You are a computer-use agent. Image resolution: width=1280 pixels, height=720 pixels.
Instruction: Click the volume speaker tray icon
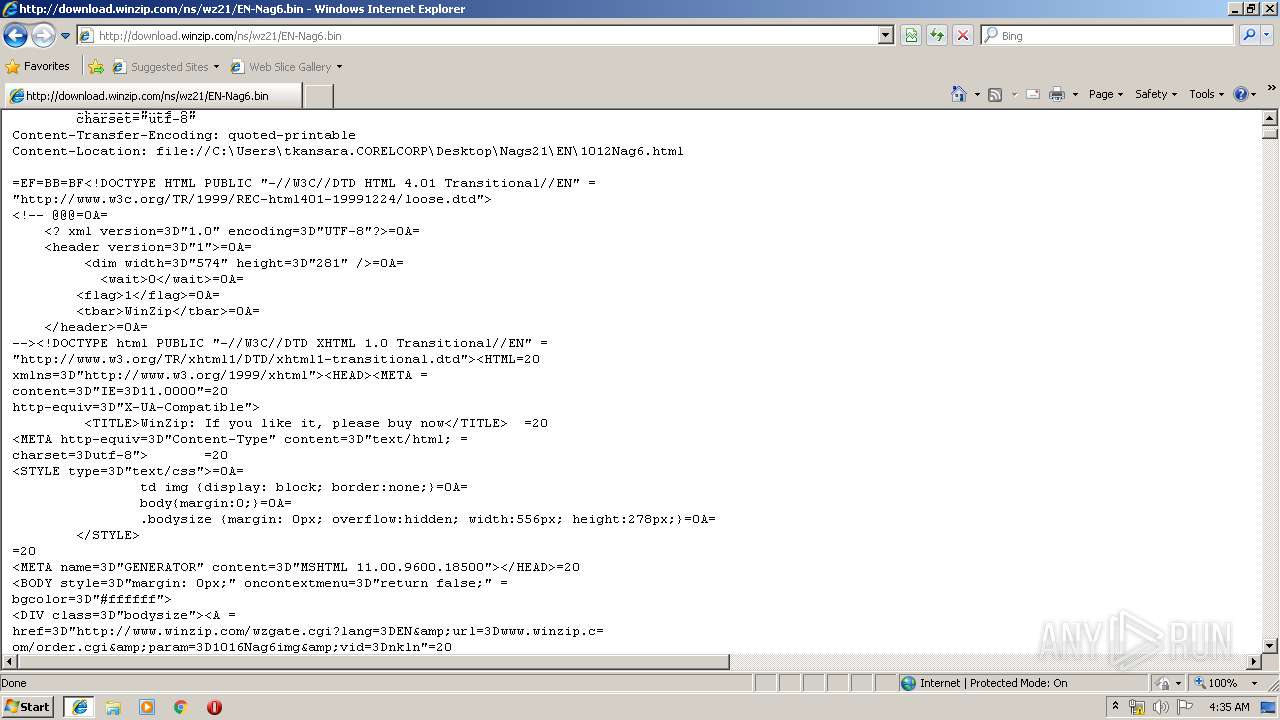tap(1161, 707)
